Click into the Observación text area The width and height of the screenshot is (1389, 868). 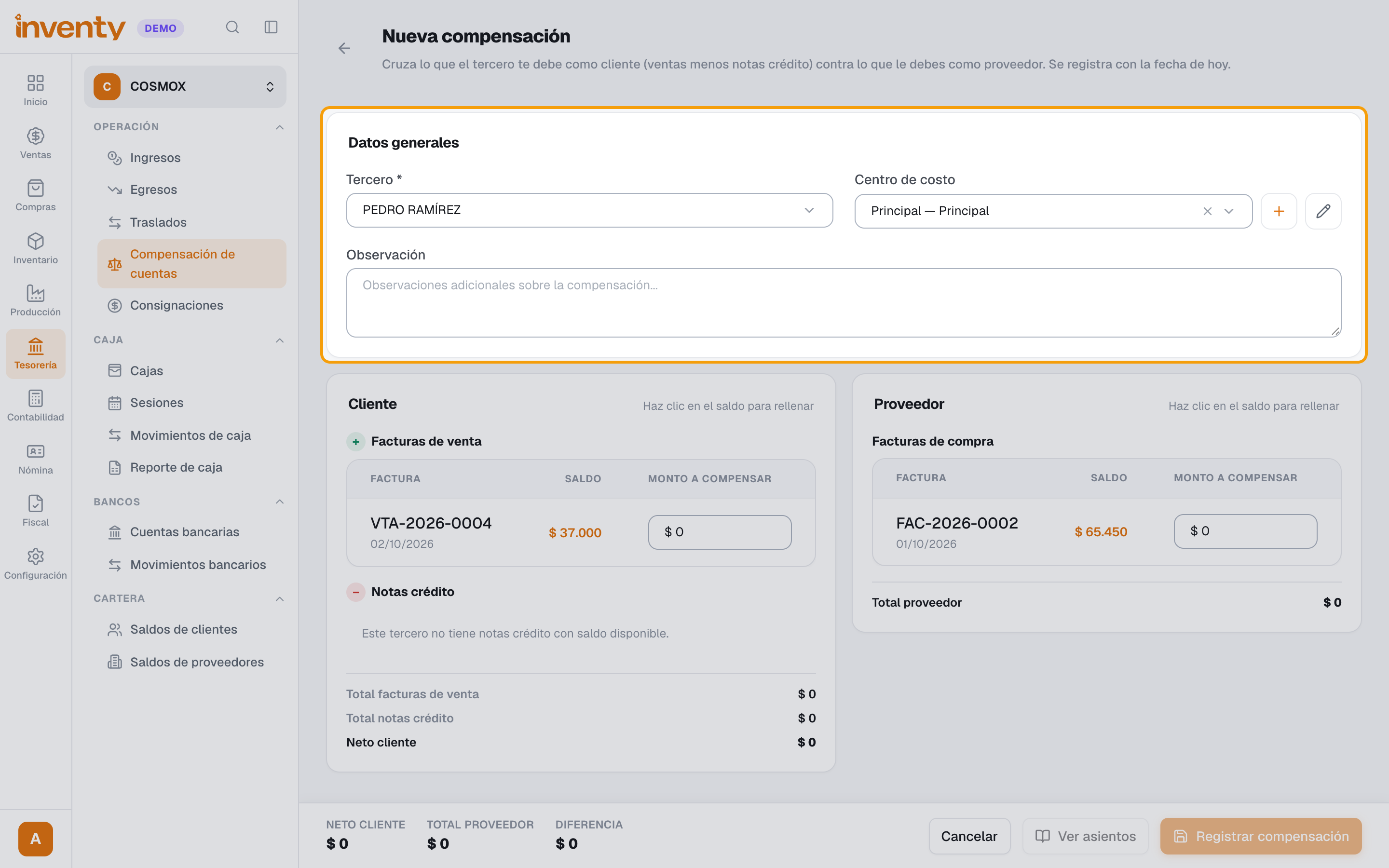pos(844,302)
